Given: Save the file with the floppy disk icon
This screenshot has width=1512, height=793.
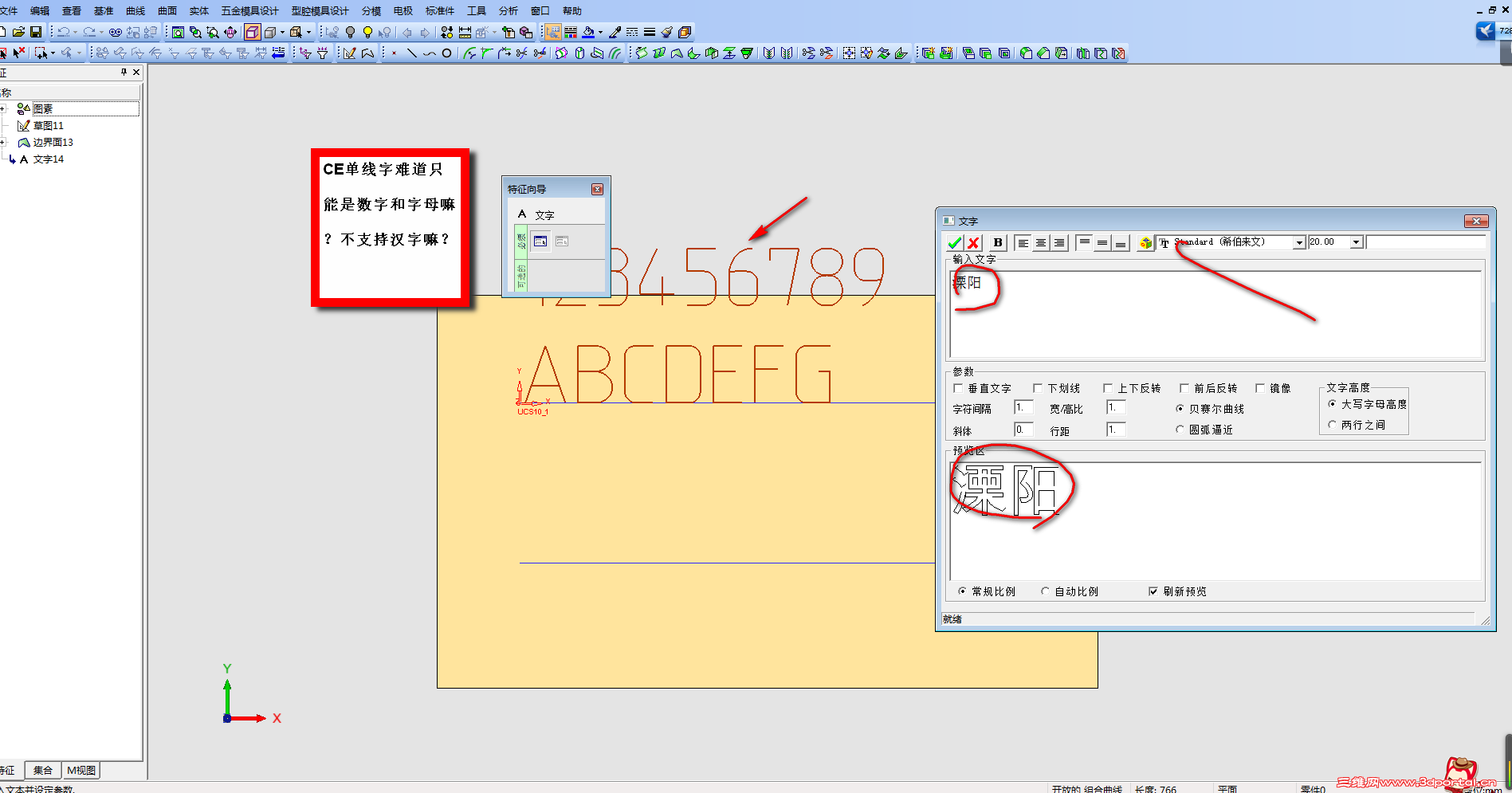Looking at the screenshot, I should click(36, 32).
